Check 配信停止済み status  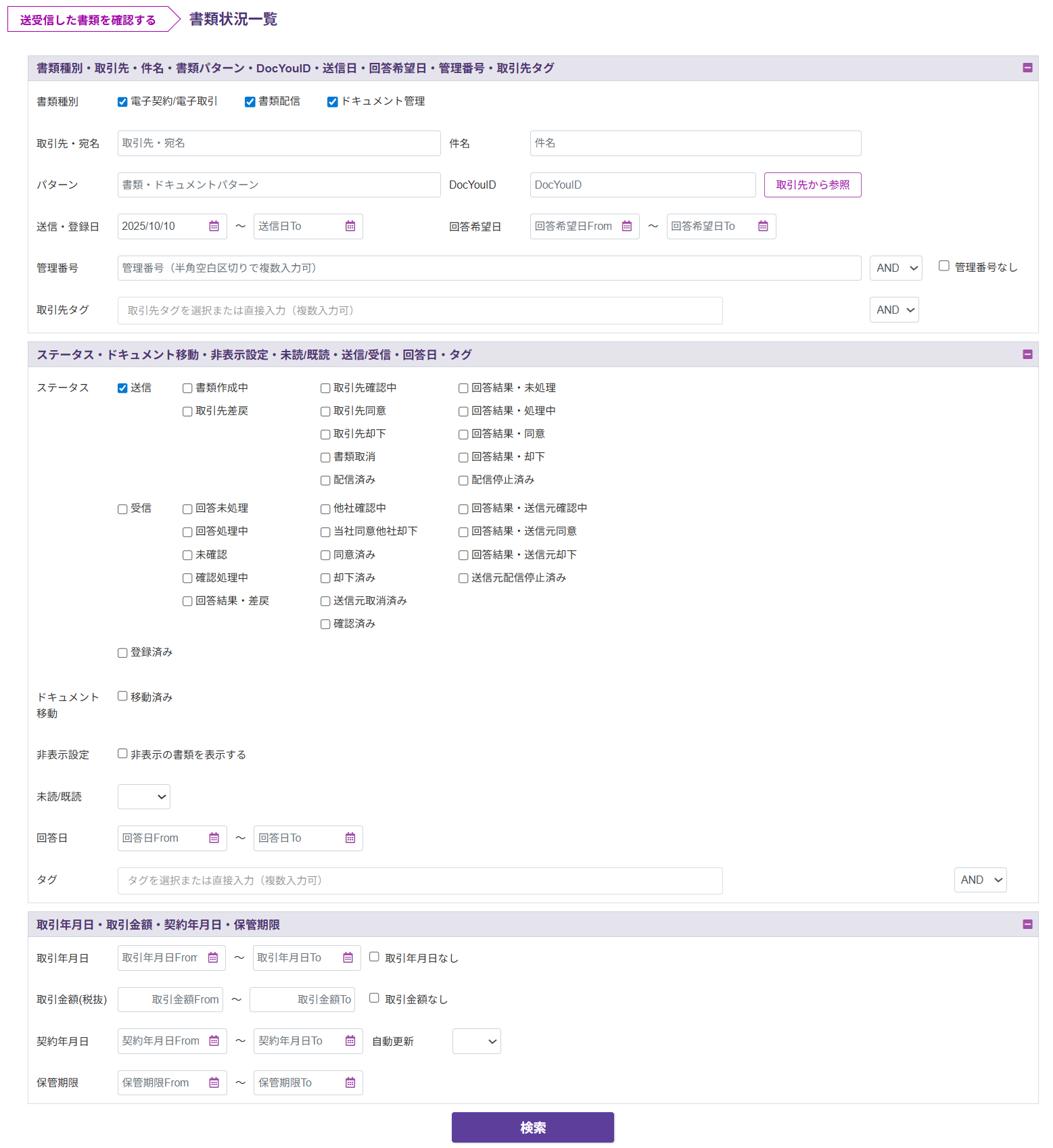(x=463, y=481)
